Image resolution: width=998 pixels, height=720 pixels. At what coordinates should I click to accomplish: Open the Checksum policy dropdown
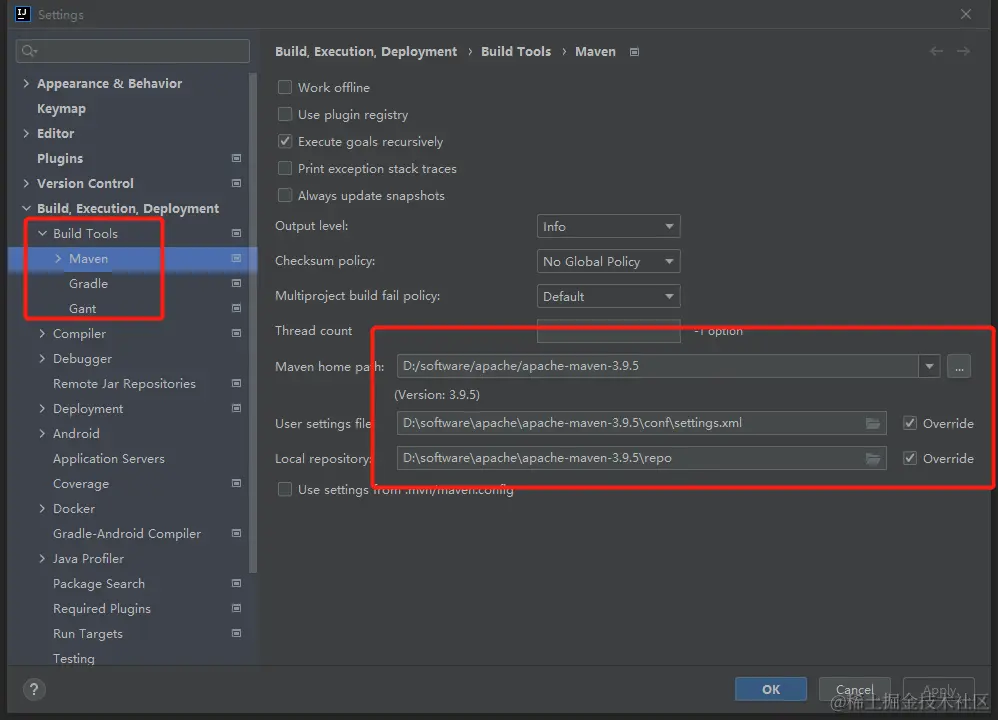(608, 262)
